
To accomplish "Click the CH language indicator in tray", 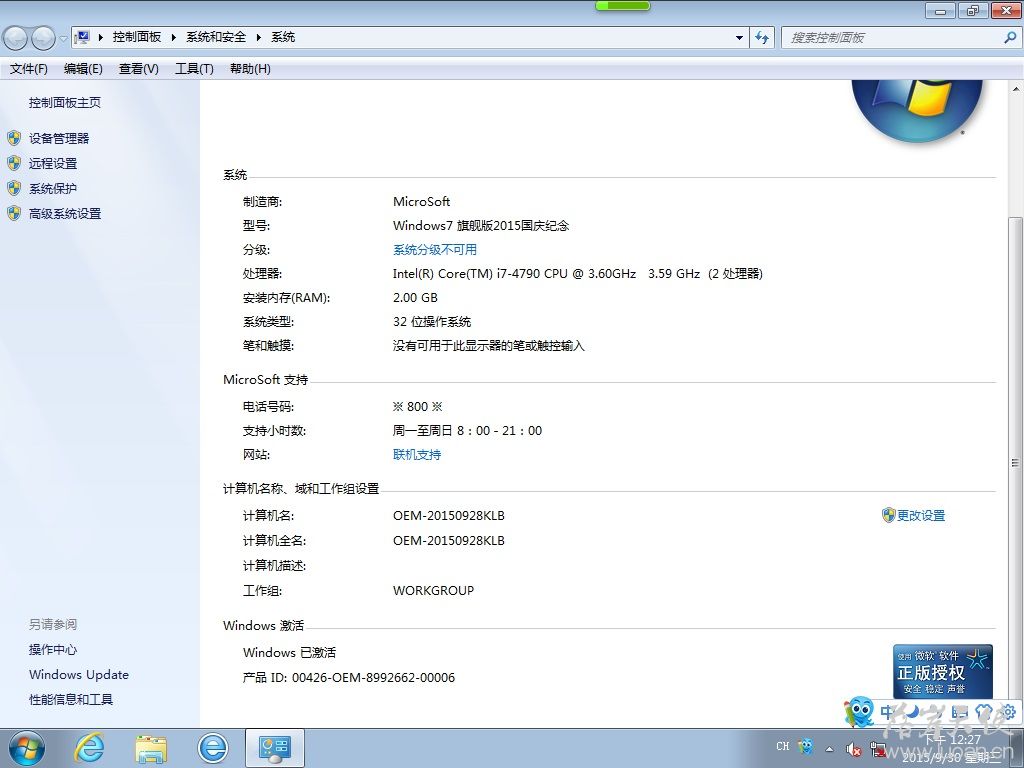I will (x=783, y=746).
